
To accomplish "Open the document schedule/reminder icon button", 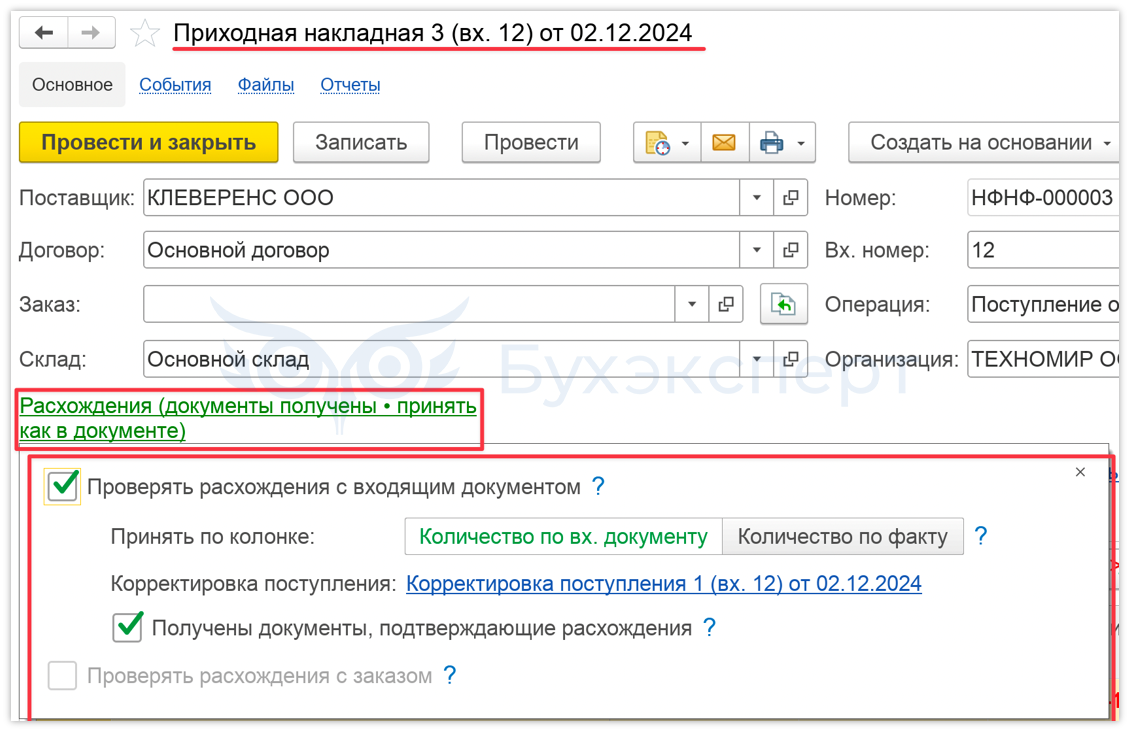I will [657, 143].
